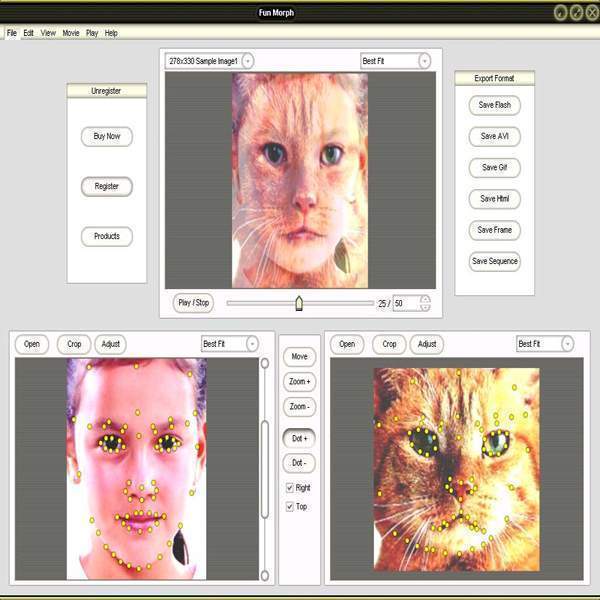This screenshot has height=600, width=600.
Task: Crop the left source image
Action: pyautogui.click(x=74, y=344)
